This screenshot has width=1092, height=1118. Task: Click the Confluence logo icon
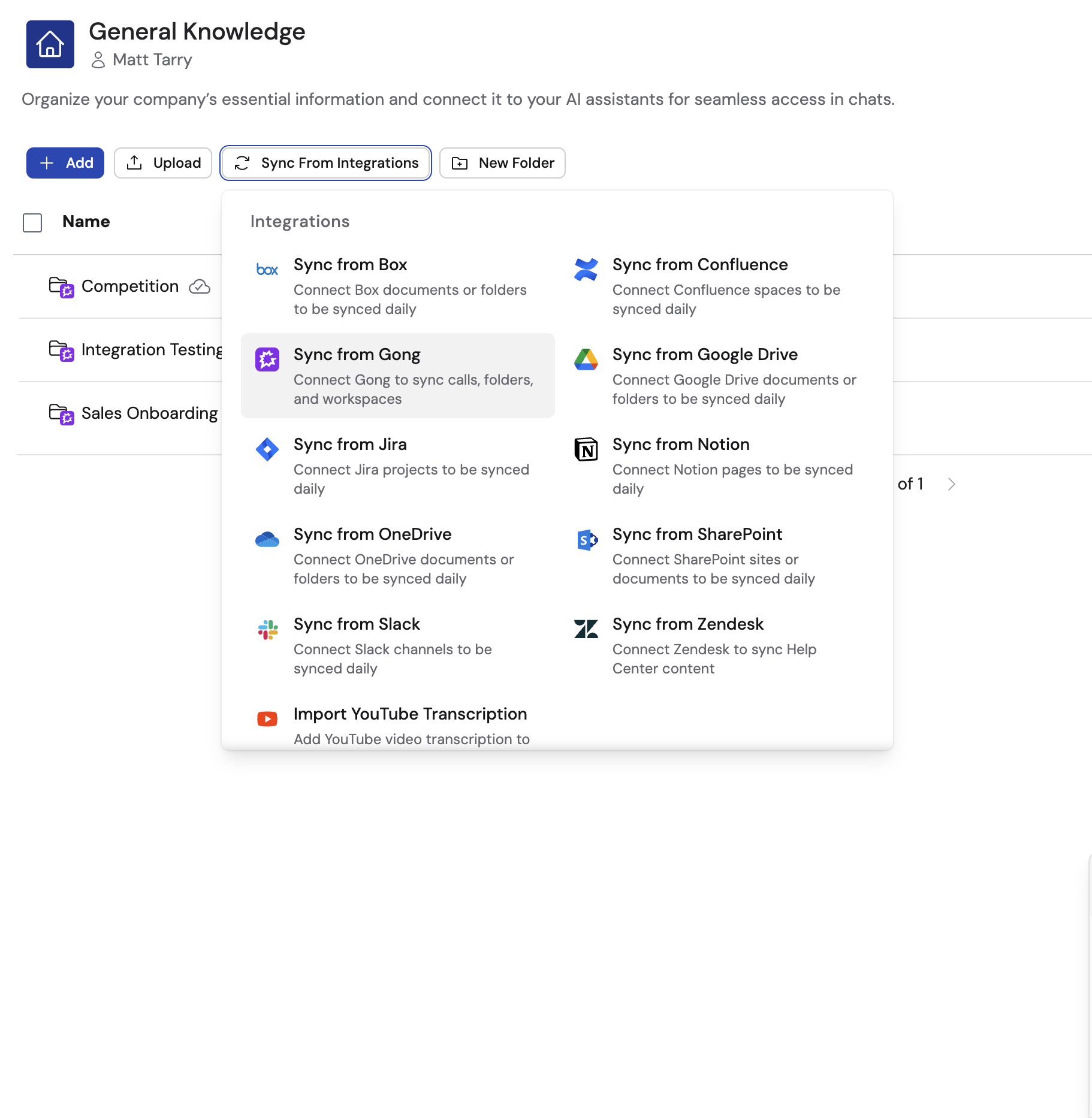(586, 270)
